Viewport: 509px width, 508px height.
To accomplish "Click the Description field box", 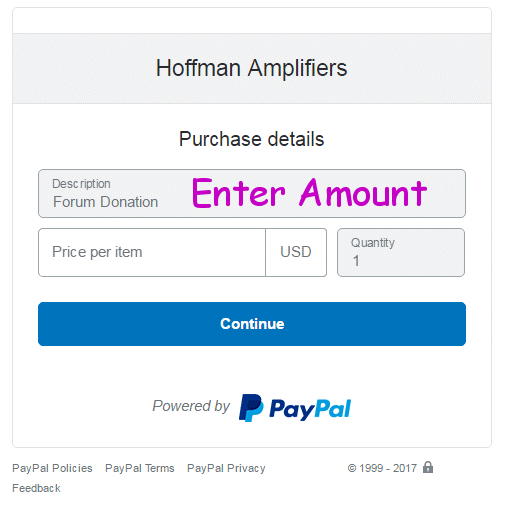I will pyautogui.click(x=252, y=194).
